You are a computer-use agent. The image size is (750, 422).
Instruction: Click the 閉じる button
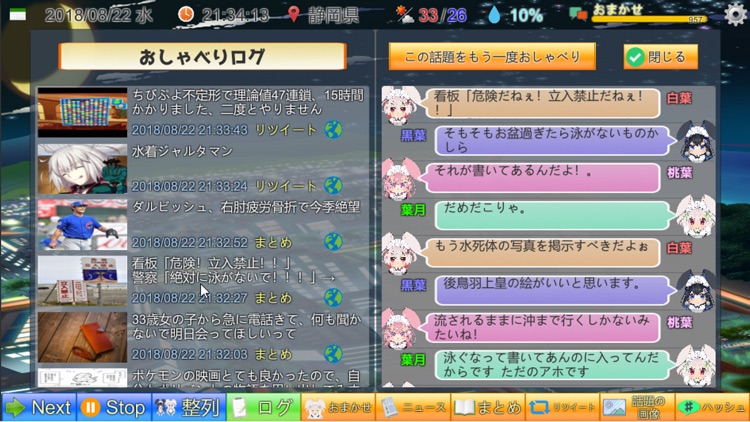click(x=661, y=57)
